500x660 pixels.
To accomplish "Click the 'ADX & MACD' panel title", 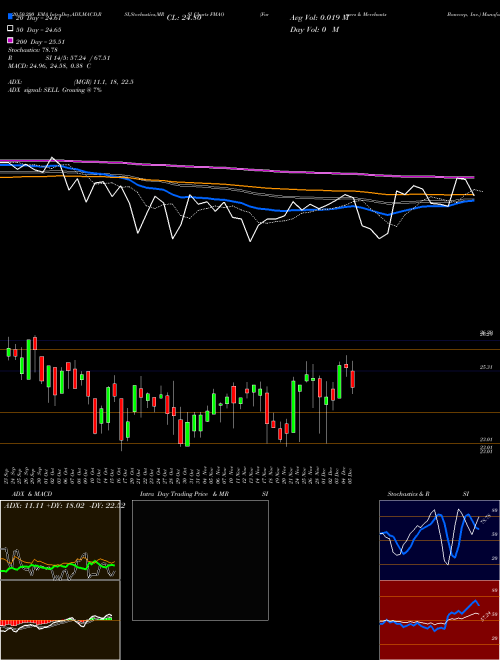I will pyautogui.click(x=32, y=494).
